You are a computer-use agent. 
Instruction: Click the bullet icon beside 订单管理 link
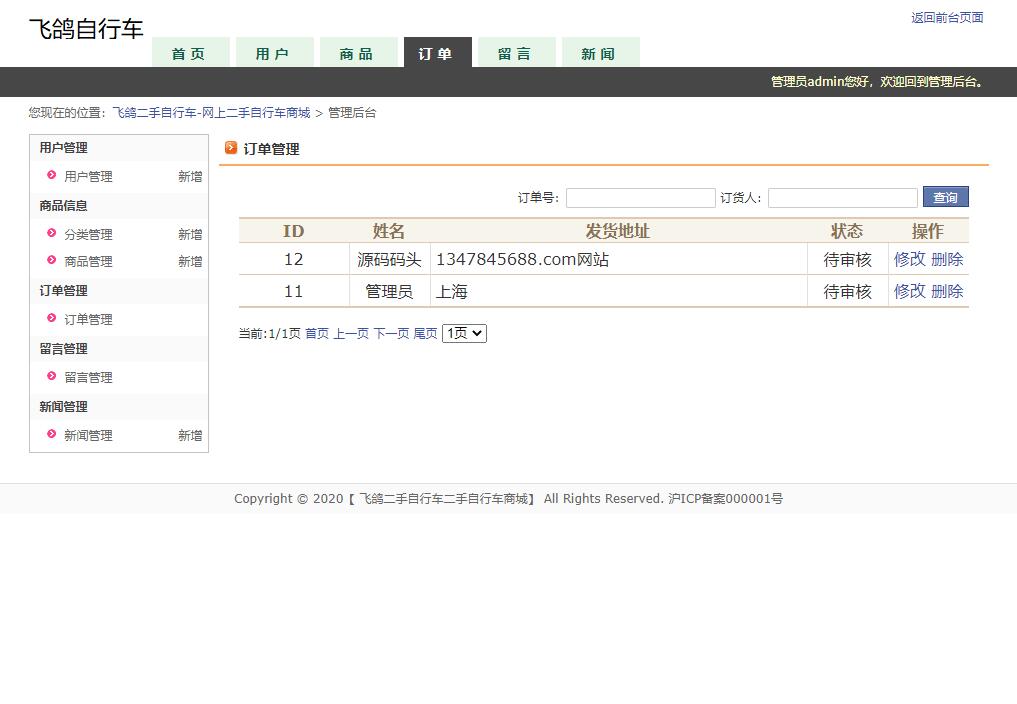(52, 319)
